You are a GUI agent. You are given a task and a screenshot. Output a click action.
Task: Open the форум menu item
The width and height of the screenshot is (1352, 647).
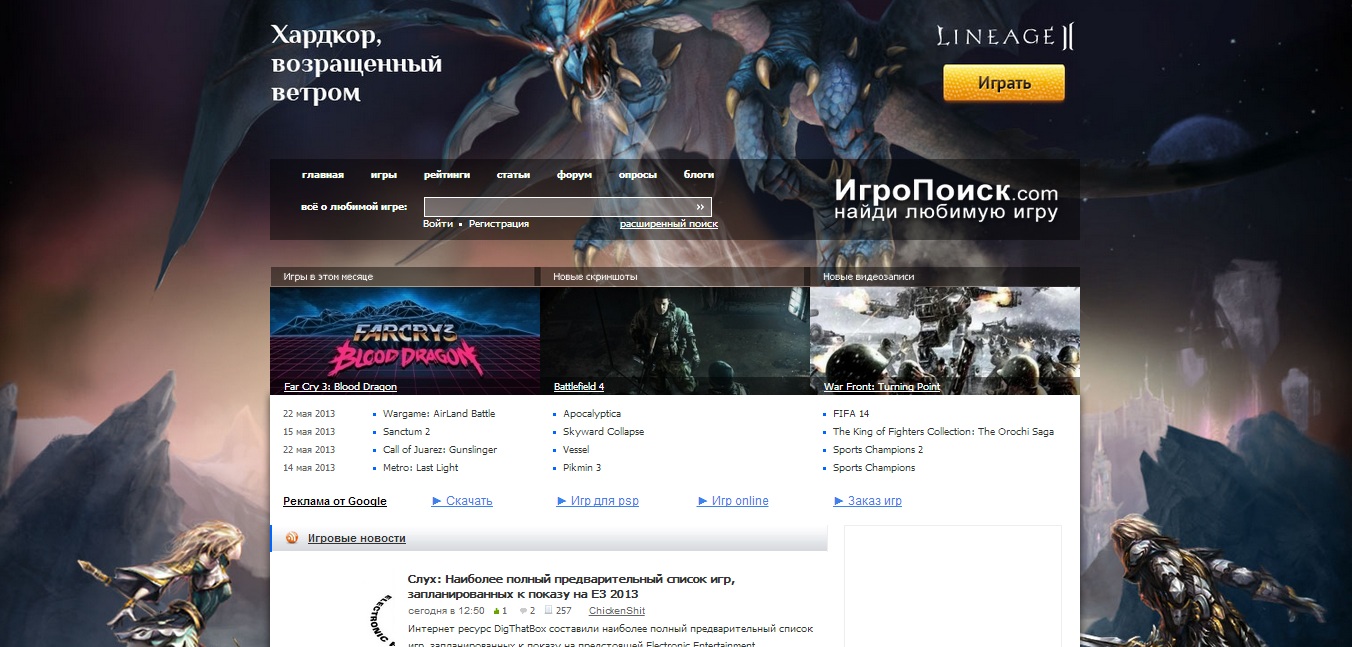click(x=574, y=175)
